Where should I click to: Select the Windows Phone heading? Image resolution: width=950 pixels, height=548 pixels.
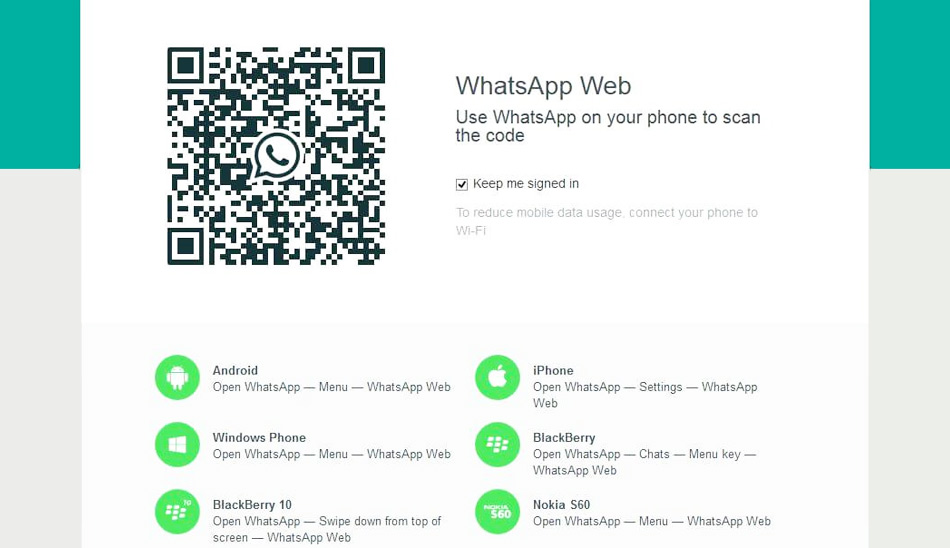[259, 438]
